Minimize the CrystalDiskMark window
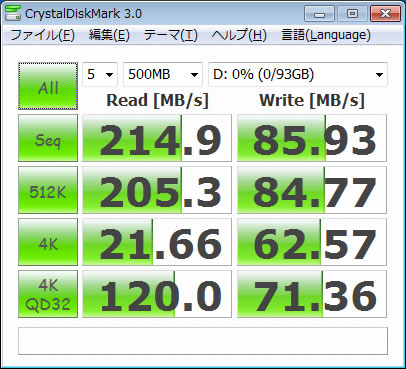 click(319, 14)
